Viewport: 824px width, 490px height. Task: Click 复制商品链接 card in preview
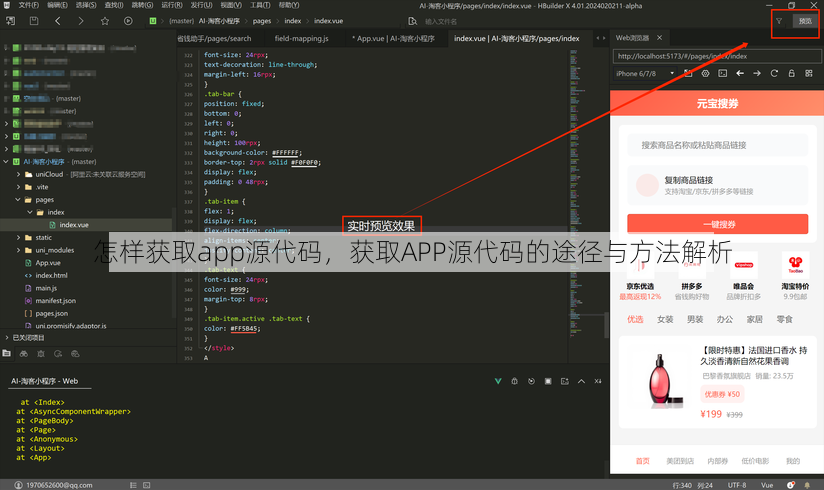(x=717, y=185)
